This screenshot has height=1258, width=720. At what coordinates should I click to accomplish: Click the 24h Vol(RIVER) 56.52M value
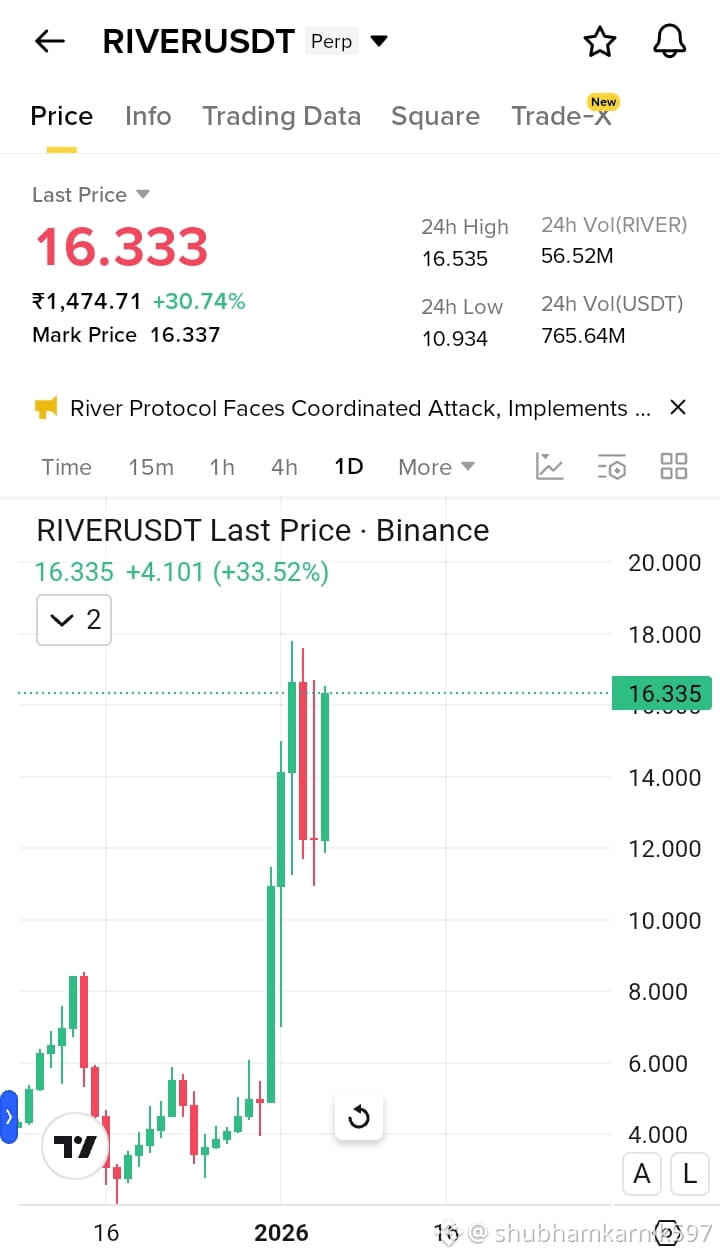pos(577,256)
